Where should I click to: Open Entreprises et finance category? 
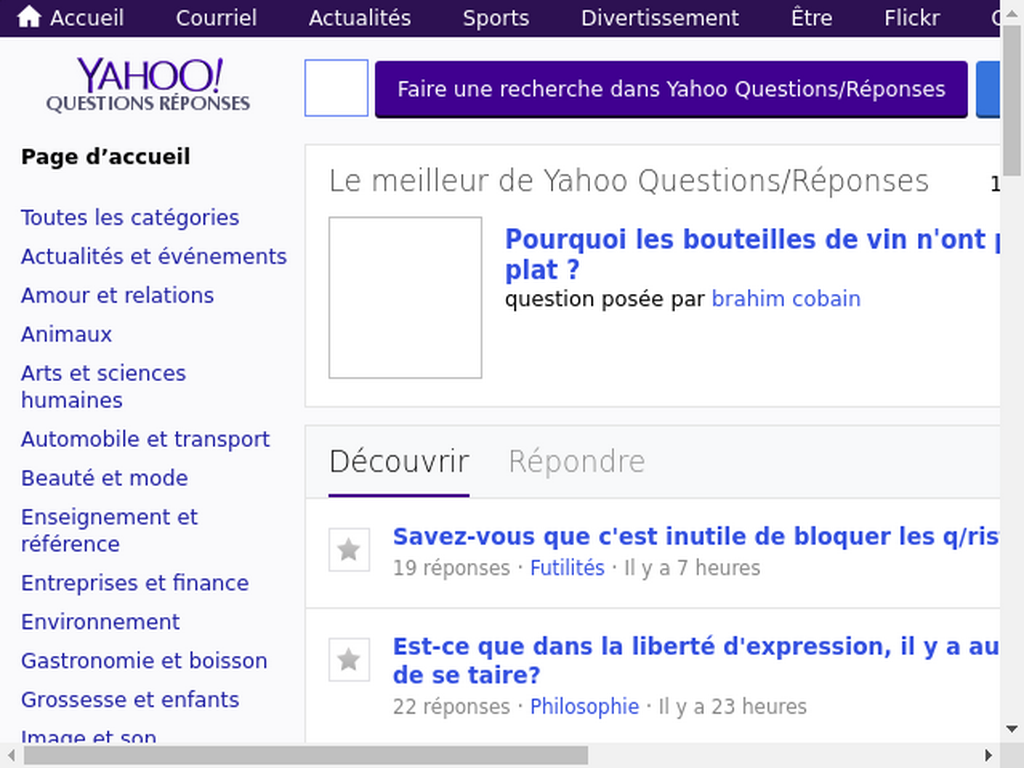pyautogui.click(x=135, y=583)
